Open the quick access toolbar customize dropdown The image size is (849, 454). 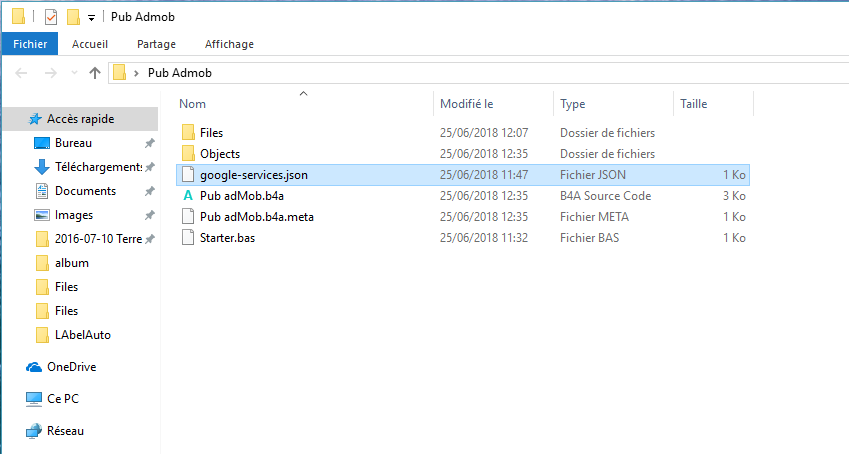[91, 18]
